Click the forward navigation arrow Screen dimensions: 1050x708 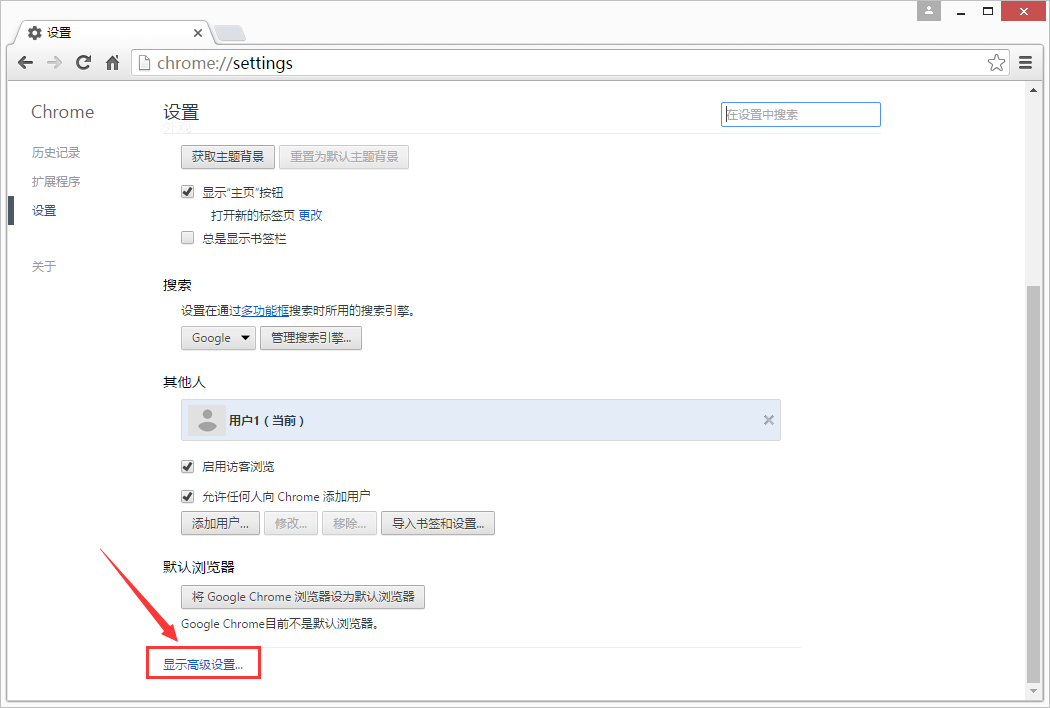tap(54, 63)
